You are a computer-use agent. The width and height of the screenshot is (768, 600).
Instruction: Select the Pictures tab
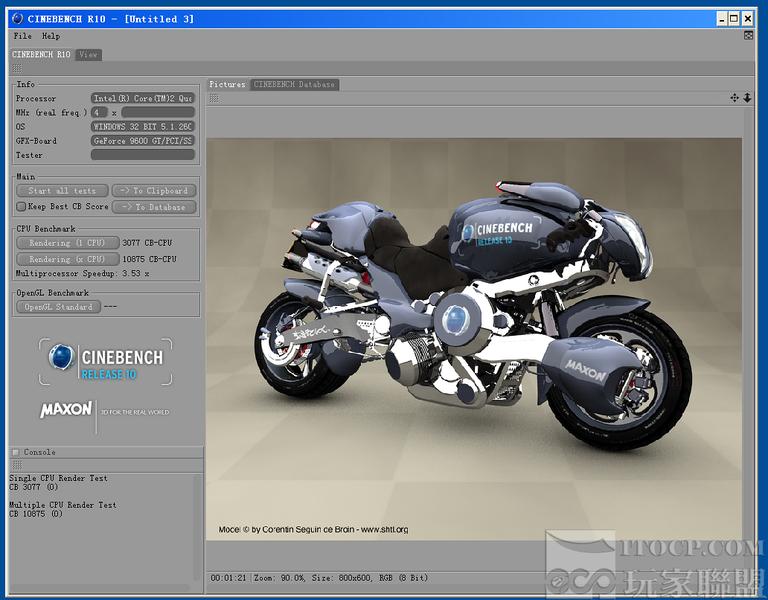(227, 84)
